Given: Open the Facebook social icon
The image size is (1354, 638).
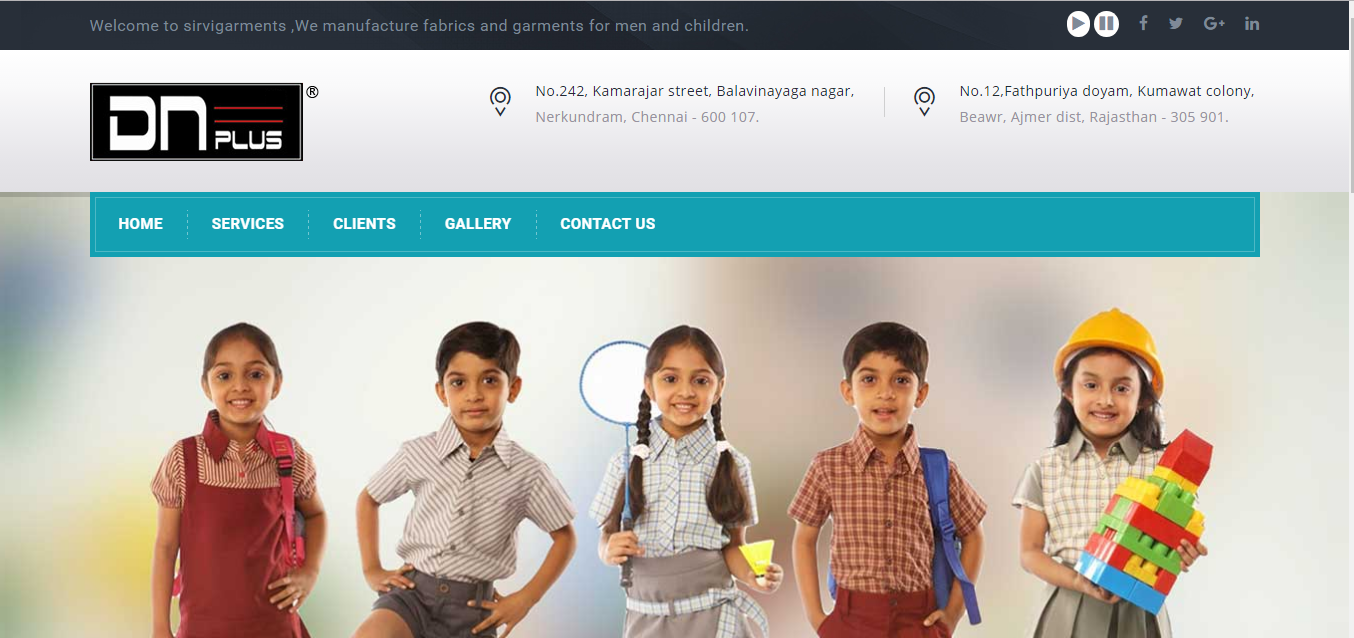Looking at the screenshot, I should (x=1143, y=23).
